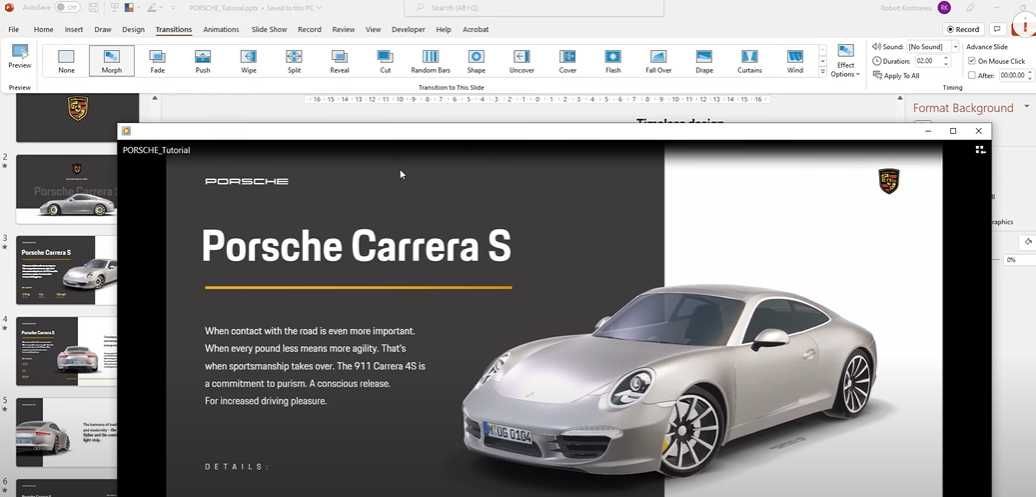Click the PowerPoint app icon
Image resolution: width=1036 pixels, height=497 pixels.
(x=7, y=8)
